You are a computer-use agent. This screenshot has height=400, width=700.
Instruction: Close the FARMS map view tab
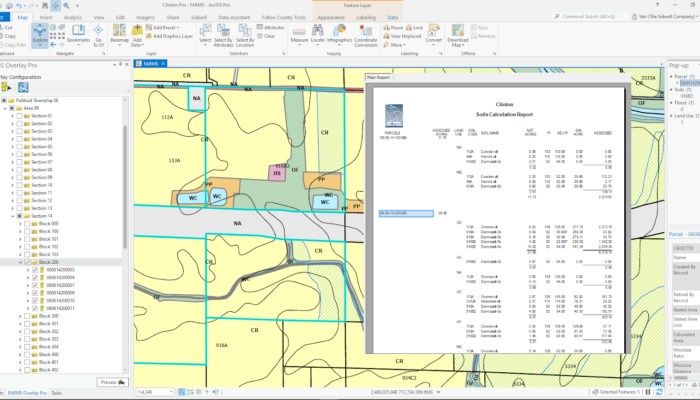tap(163, 64)
